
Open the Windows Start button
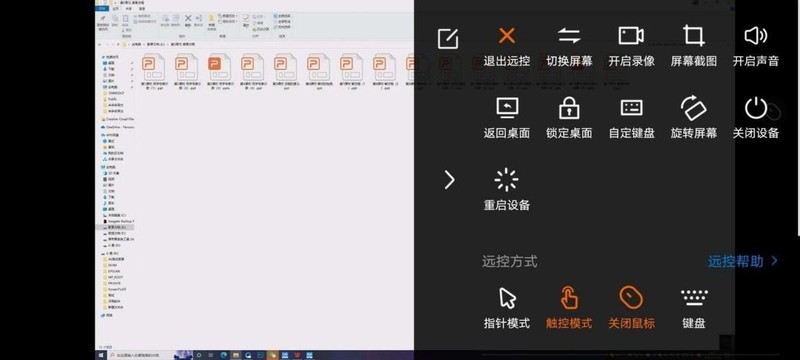pyautogui.click(x=101, y=355)
